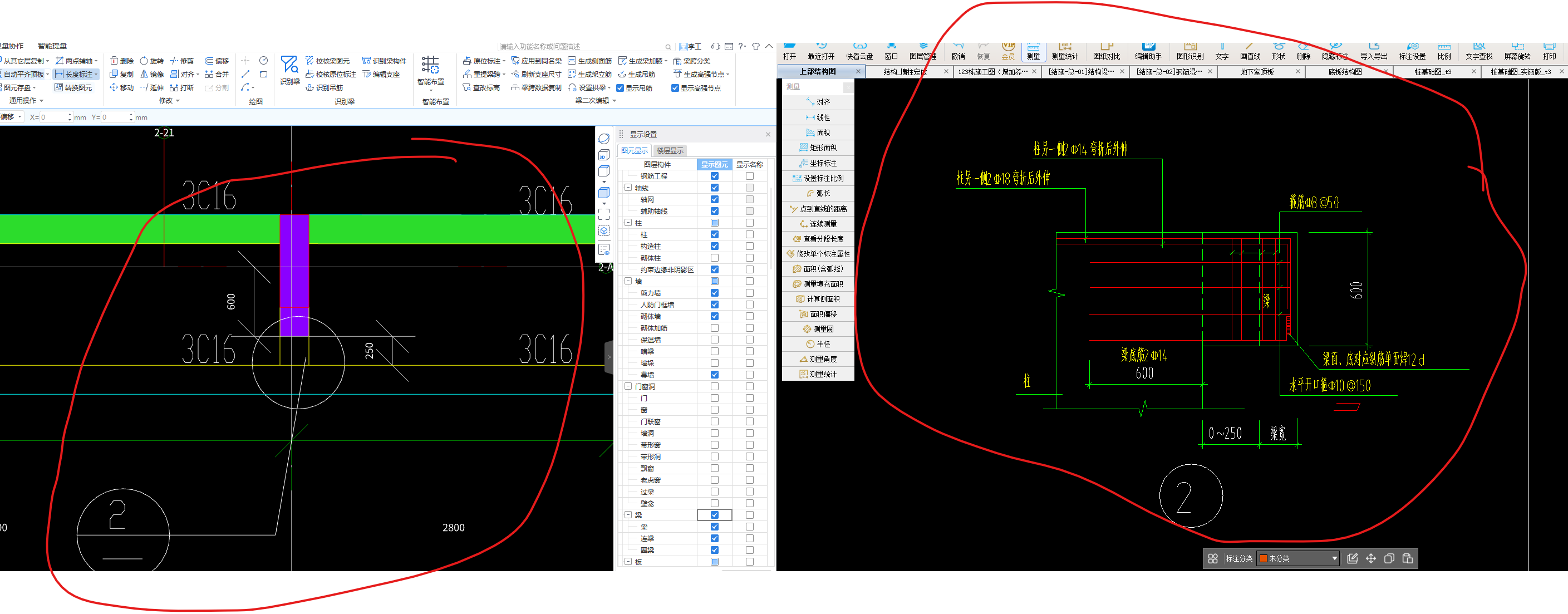Image resolution: width=1568 pixels, height=614 pixels.
Task: Open the 未分类 annotation category dropdown
Action: (1334, 558)
